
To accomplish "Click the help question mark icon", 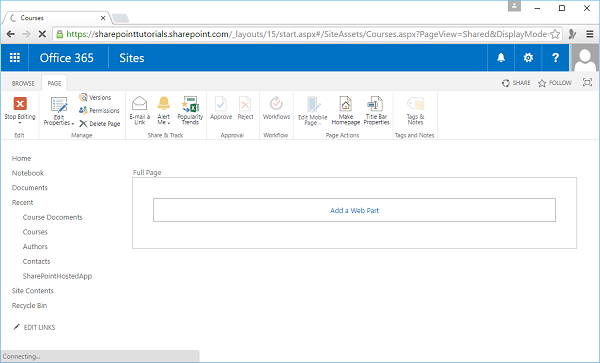I will tap(555, 58).
